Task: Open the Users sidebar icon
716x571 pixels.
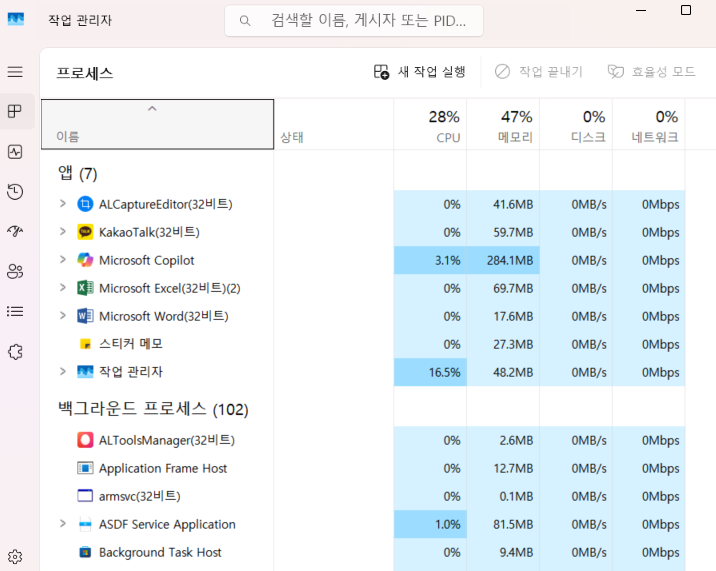Action: 15,271
